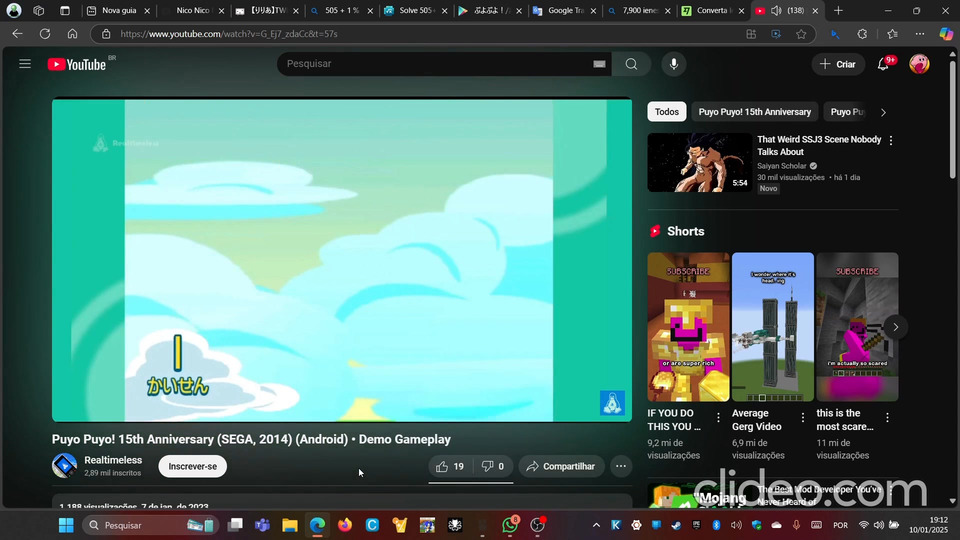Viewport: 960px width, 540px height.
Task: Open browser home page
Action: pos(72,34)
